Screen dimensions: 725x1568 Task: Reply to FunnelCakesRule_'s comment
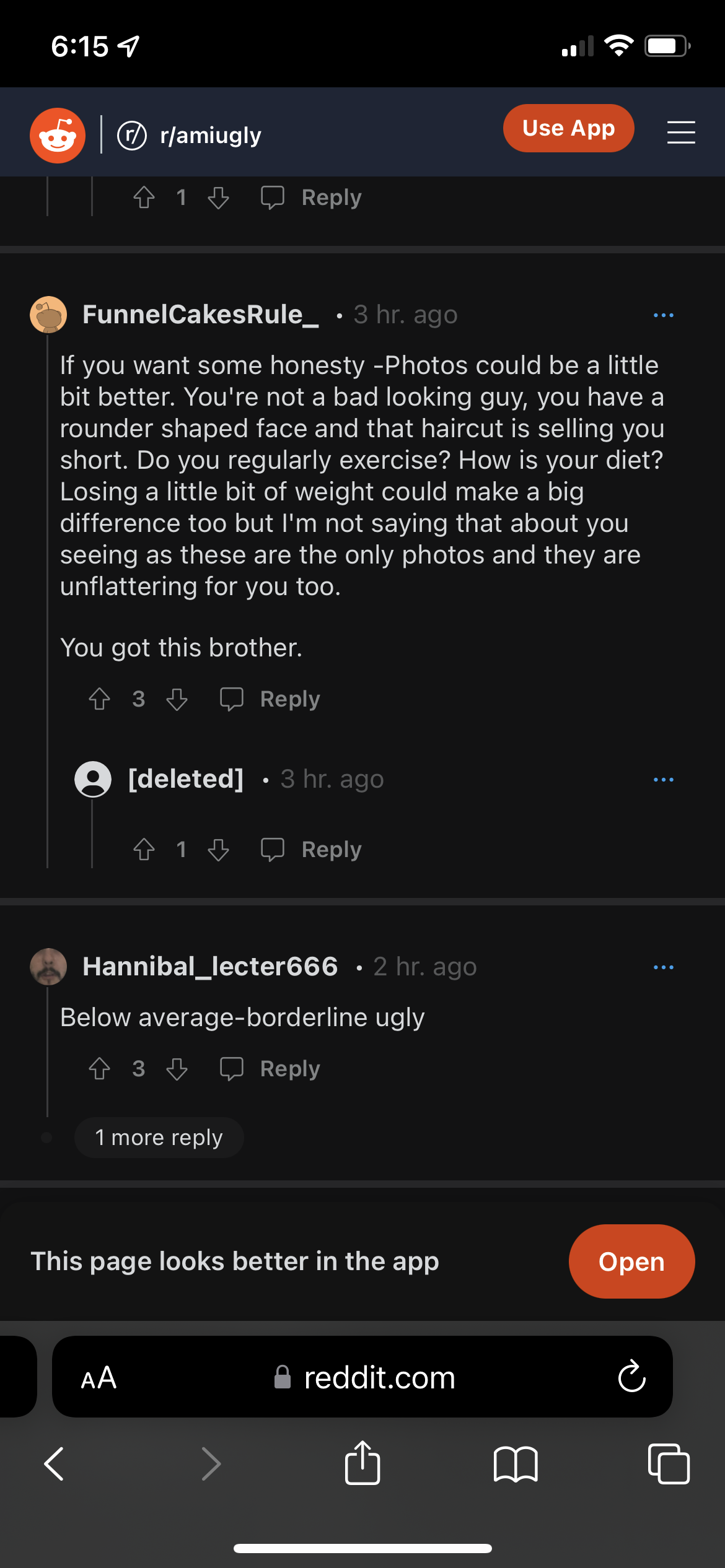tap(270, 699)
